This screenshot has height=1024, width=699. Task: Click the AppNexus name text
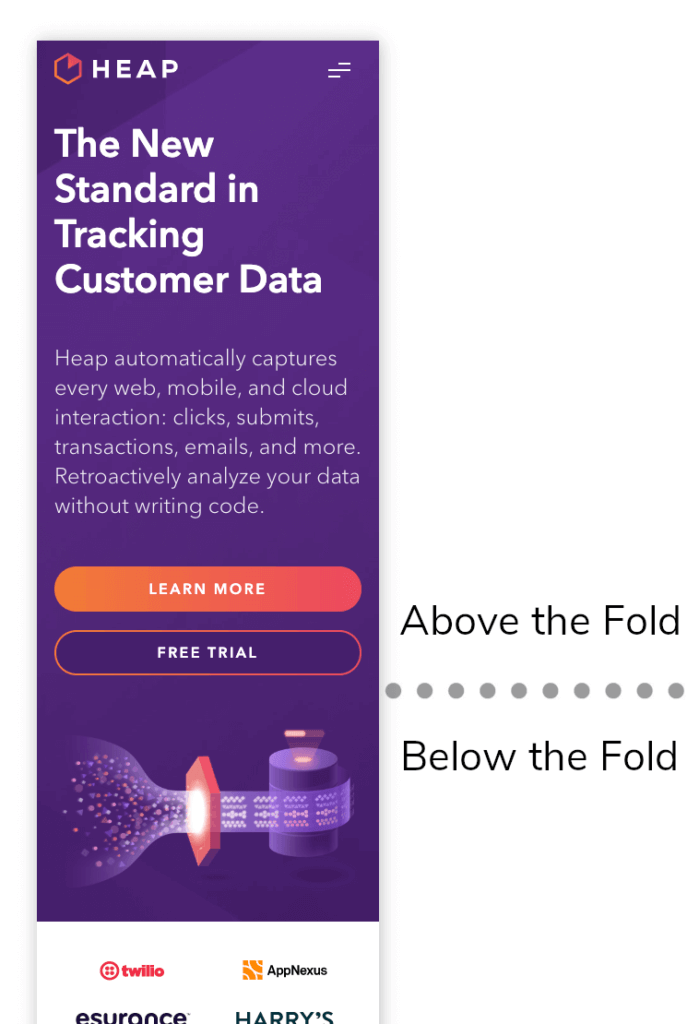click(297, 970)
